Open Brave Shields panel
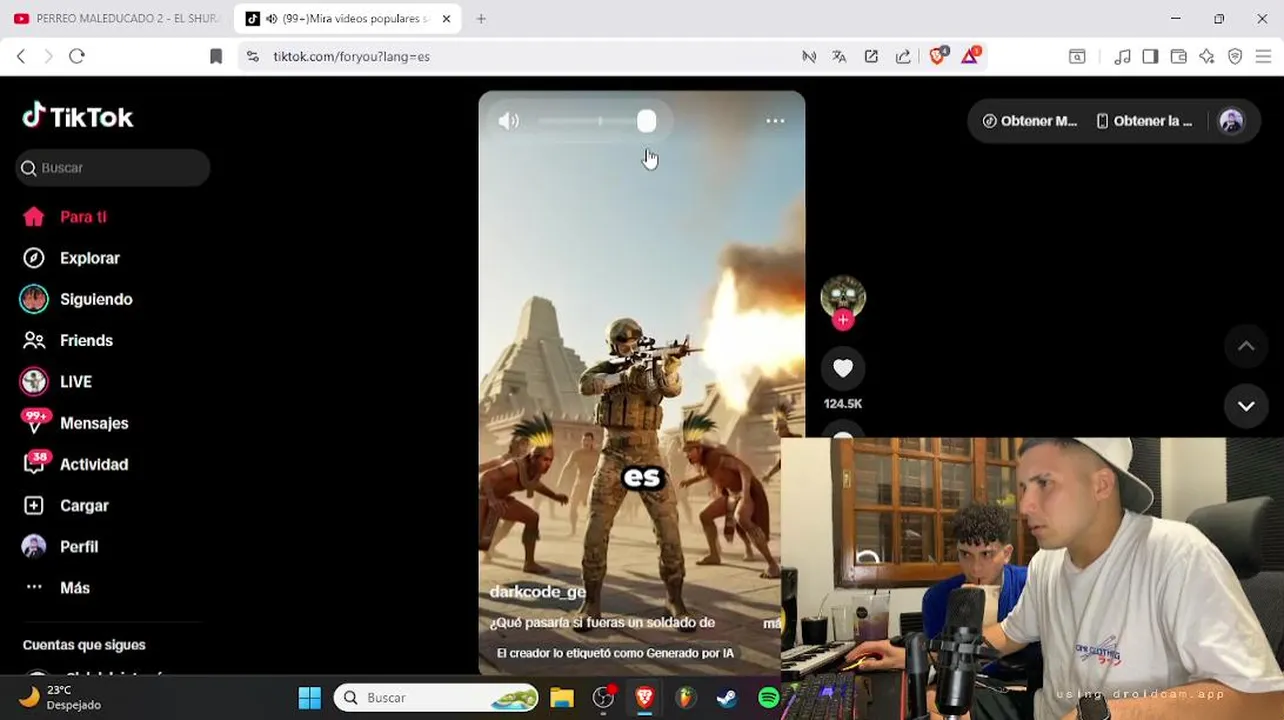Image resolution: width=1284 pixels, height=720 pixels. pyautogui.click(x=938, y=56)
